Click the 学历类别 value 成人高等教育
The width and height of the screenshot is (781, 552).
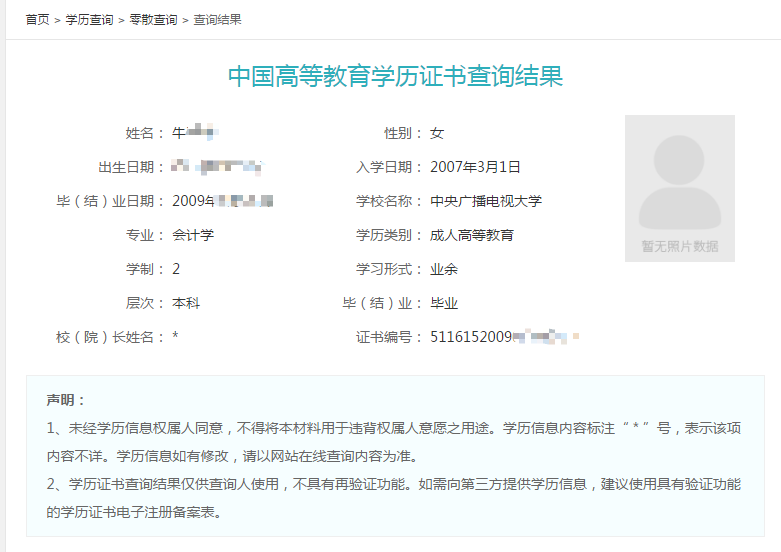pyautogui.click(x=472, y=235)
